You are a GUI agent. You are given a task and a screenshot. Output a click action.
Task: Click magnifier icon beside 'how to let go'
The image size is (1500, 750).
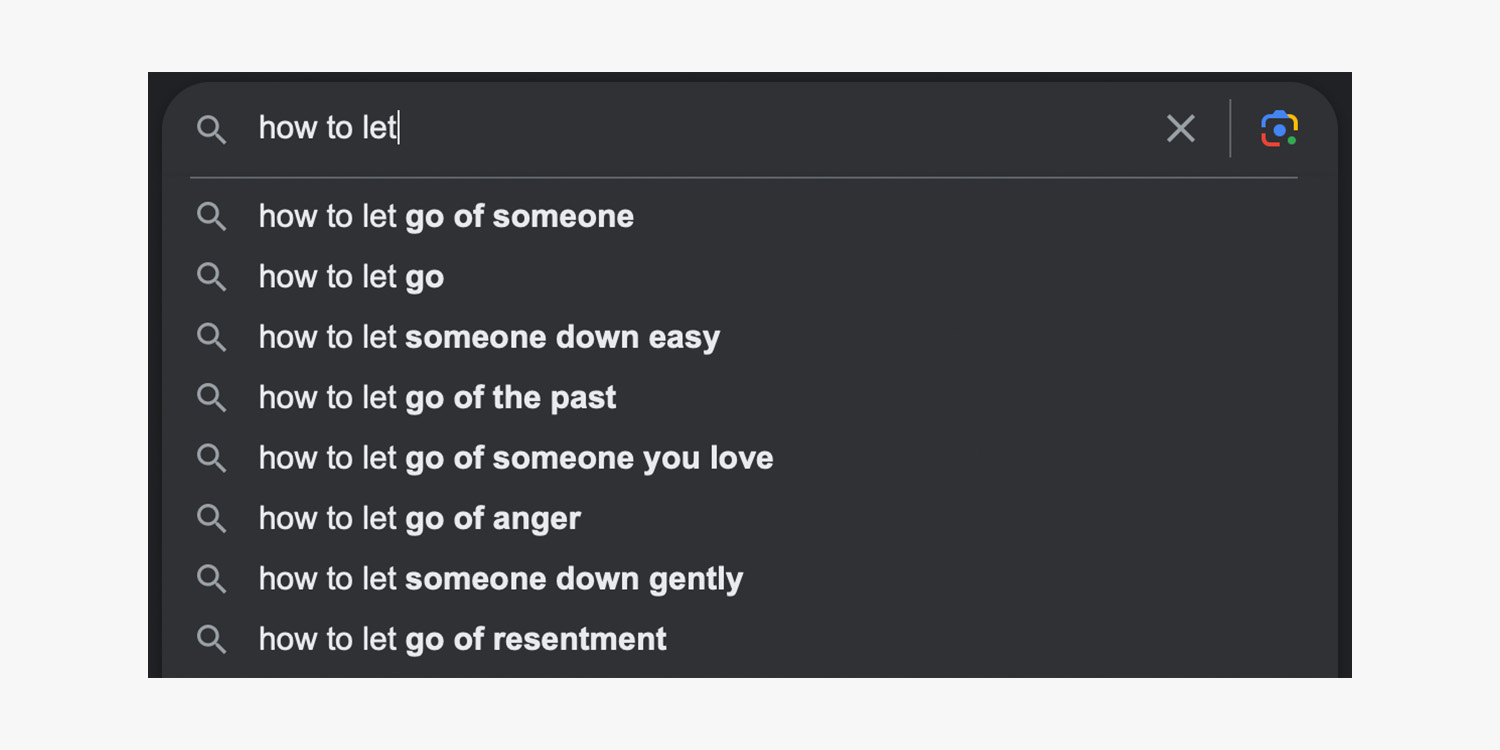coord(211,277)
